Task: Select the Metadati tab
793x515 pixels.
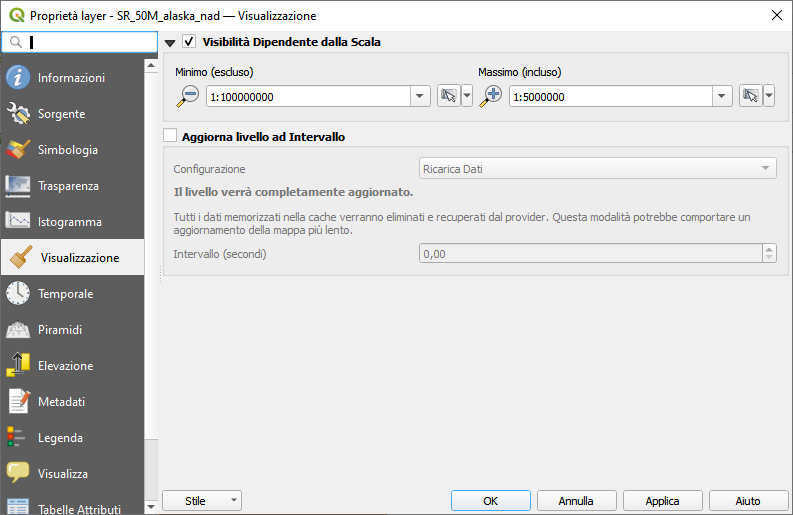Action: point(72,401)
